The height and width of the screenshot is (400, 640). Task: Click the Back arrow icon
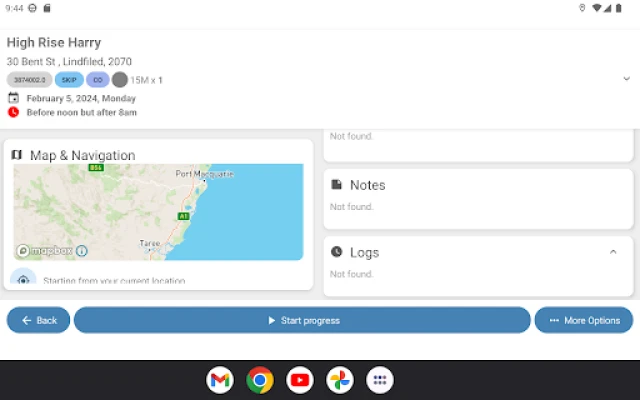[27, 320]
